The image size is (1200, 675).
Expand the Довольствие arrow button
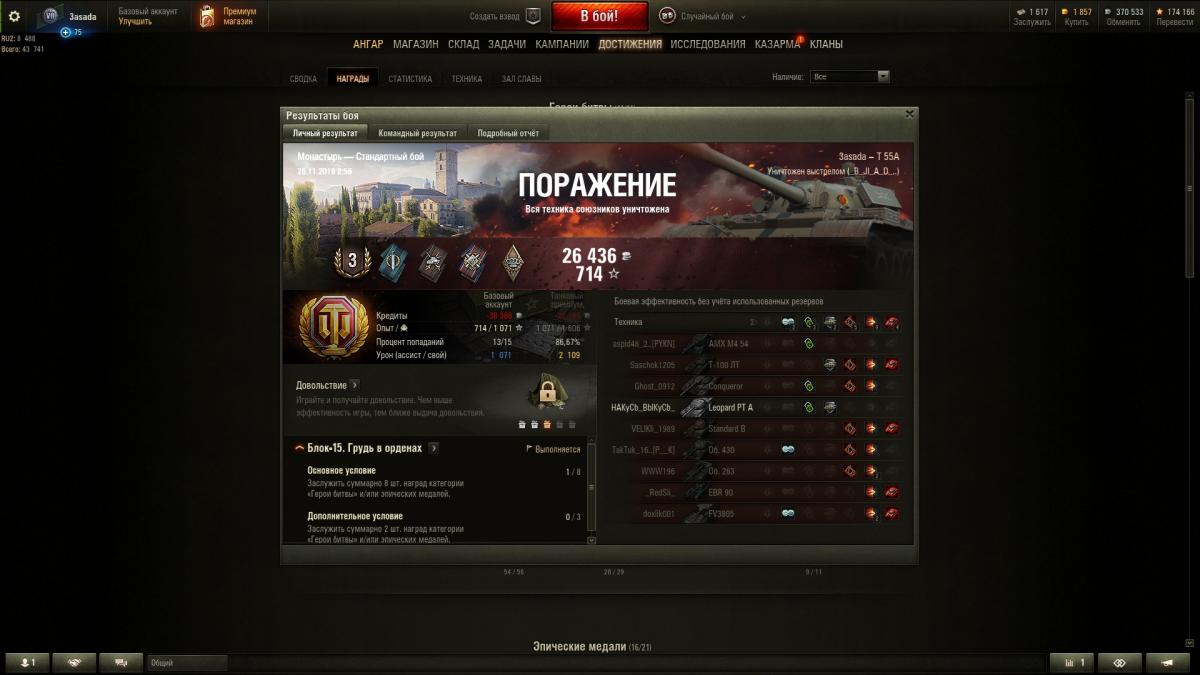point(355,385)
